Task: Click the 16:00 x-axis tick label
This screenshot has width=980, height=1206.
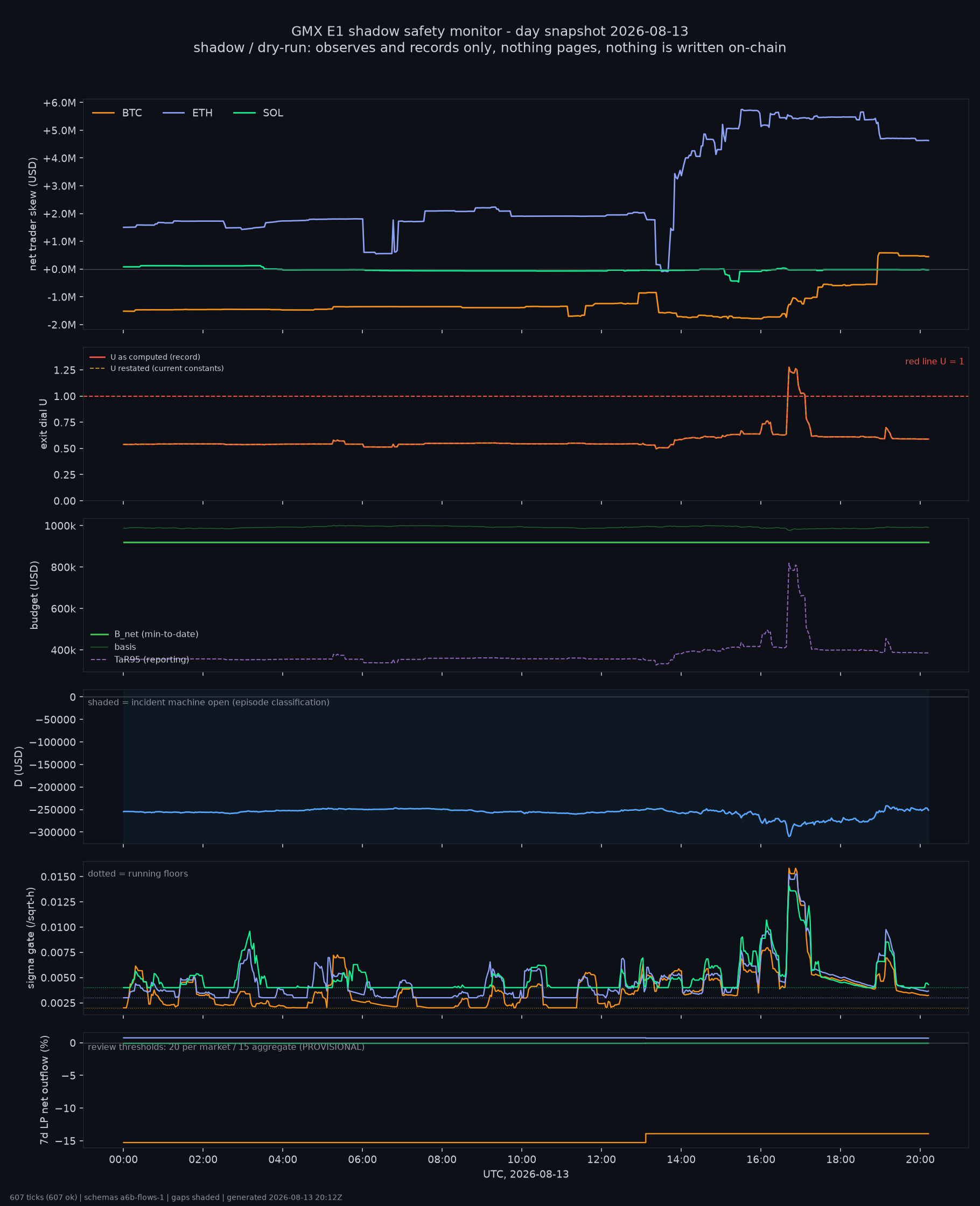Action: [760, 1160]
